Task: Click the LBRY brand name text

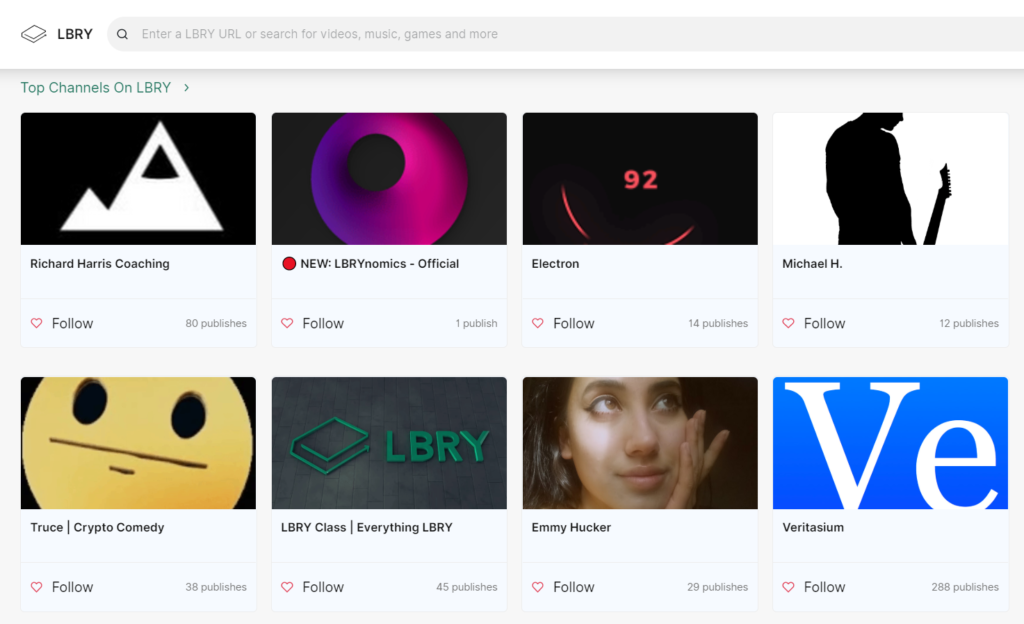Action: [x=75, y=34]
